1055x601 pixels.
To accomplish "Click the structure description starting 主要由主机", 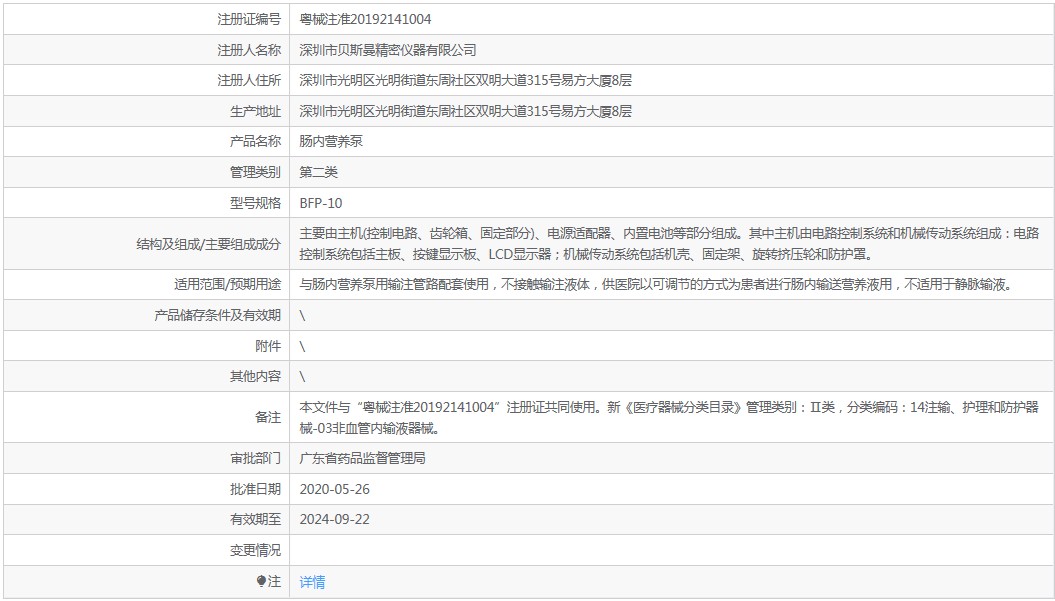I will coord(669,244).
